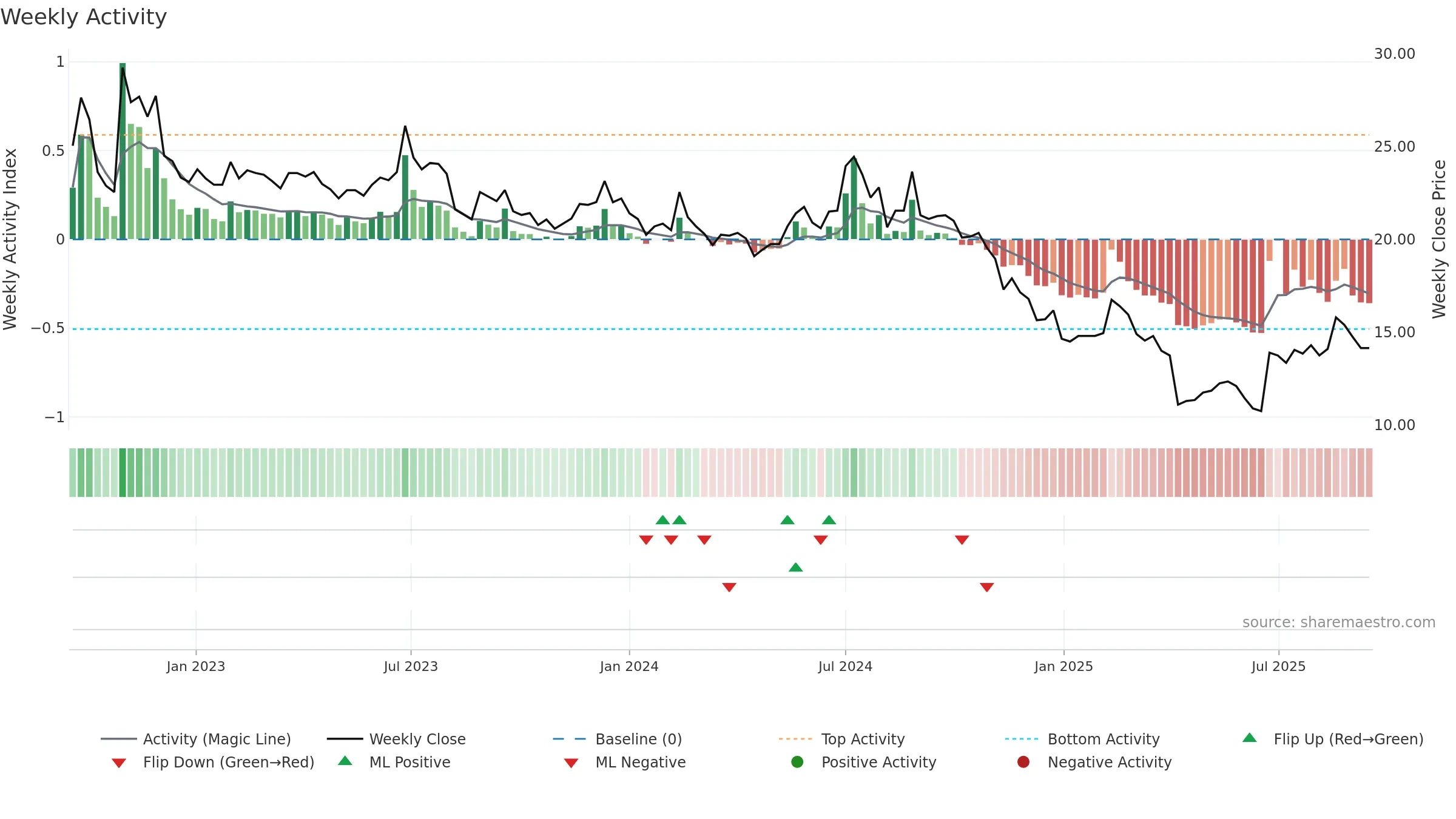Click the Weekly Activity Index axis label
This screenshot has height=819, width=1456.
tap(10, 239)
